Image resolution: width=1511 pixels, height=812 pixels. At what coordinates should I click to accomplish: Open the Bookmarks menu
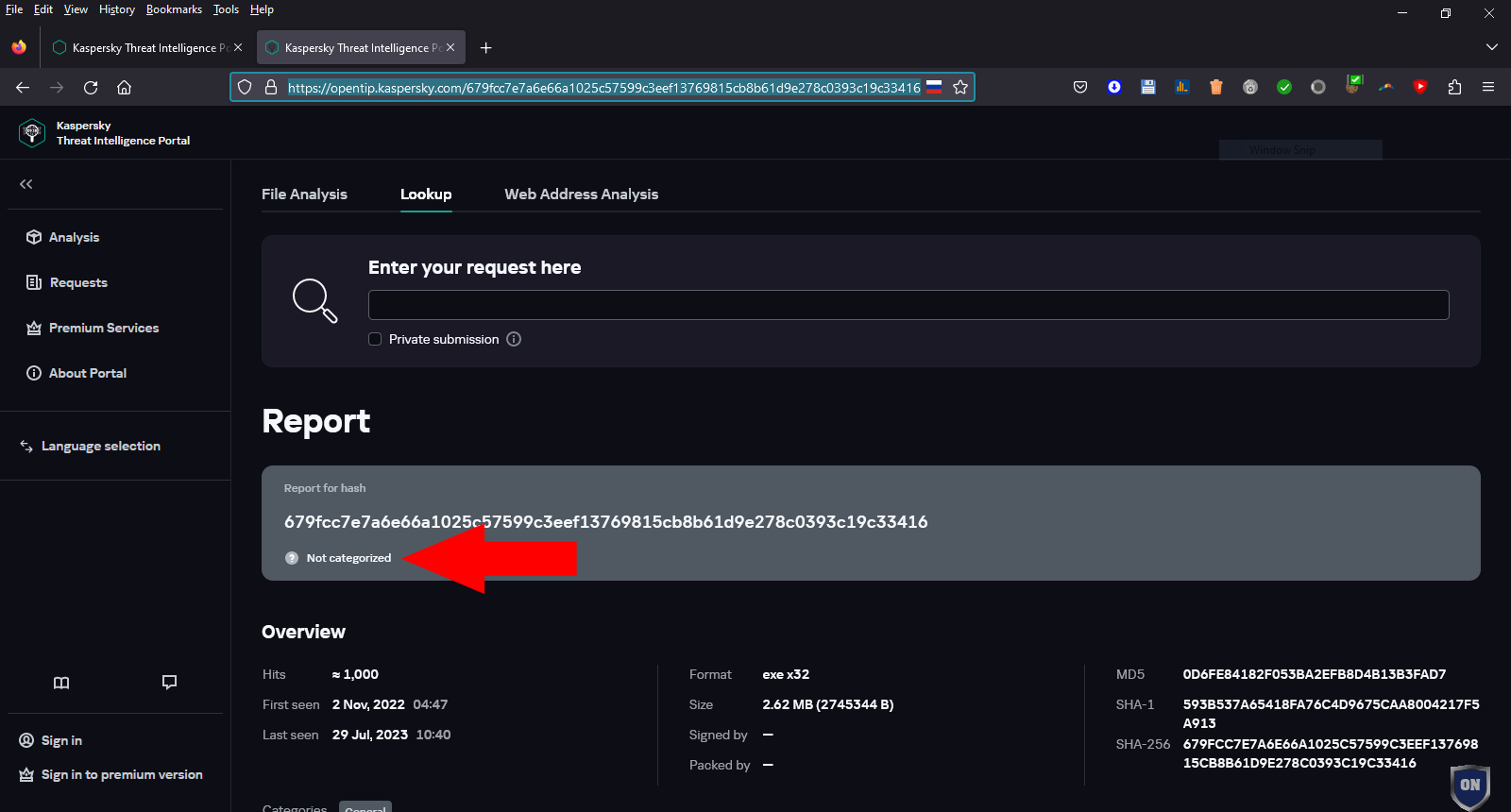point(174,9)
